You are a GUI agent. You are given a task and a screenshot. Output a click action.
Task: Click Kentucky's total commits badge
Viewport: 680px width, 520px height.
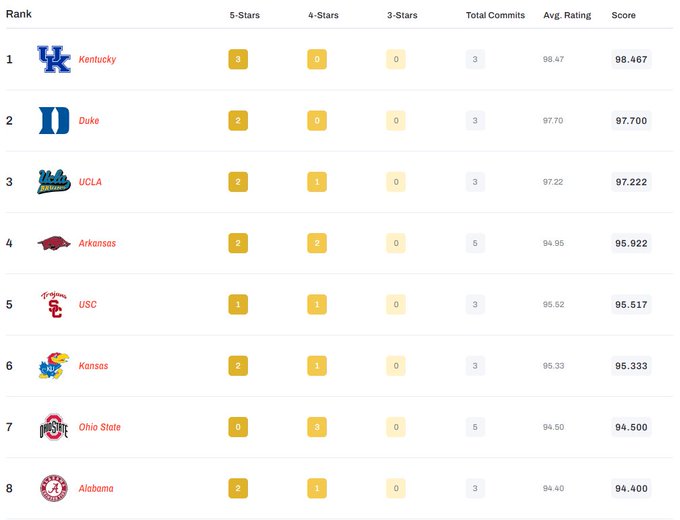(x=475, y=59)
